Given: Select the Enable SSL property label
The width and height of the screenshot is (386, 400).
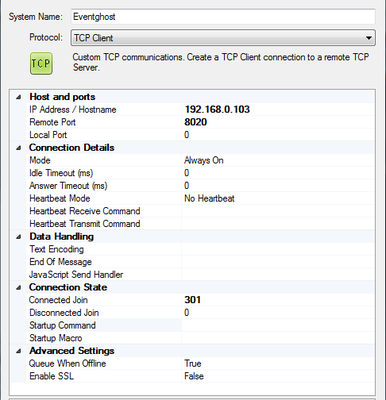Looking at the screenshot, I should click(x=51, y=376).
